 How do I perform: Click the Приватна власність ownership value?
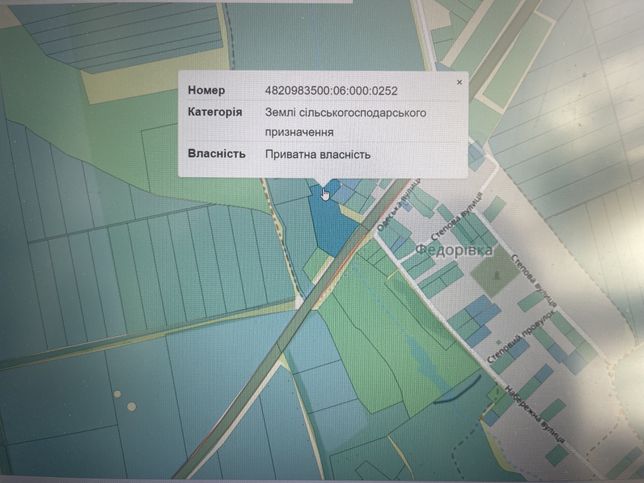(317, 154)
